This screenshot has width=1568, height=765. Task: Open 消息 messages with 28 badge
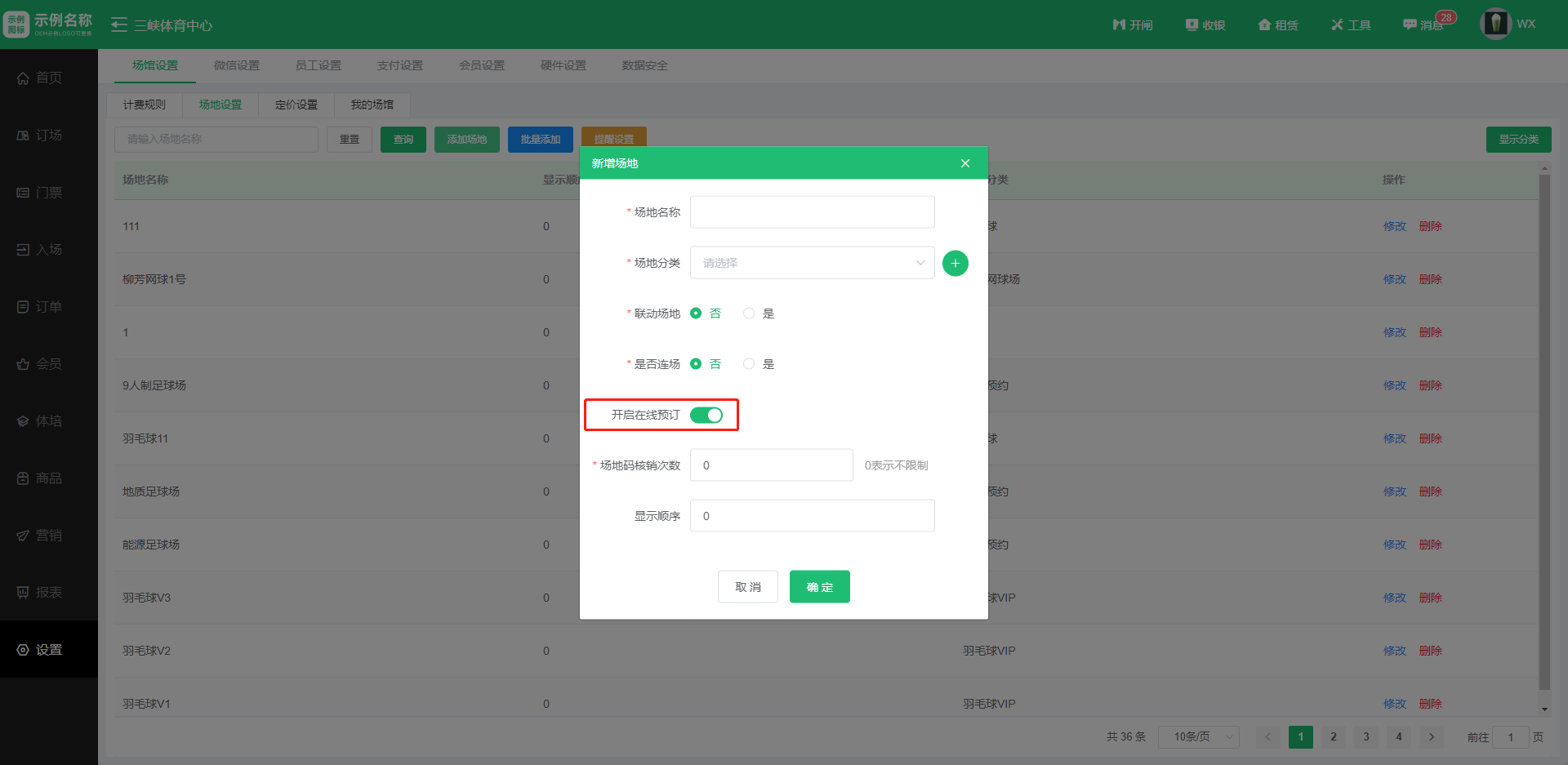coord(1423,25)
